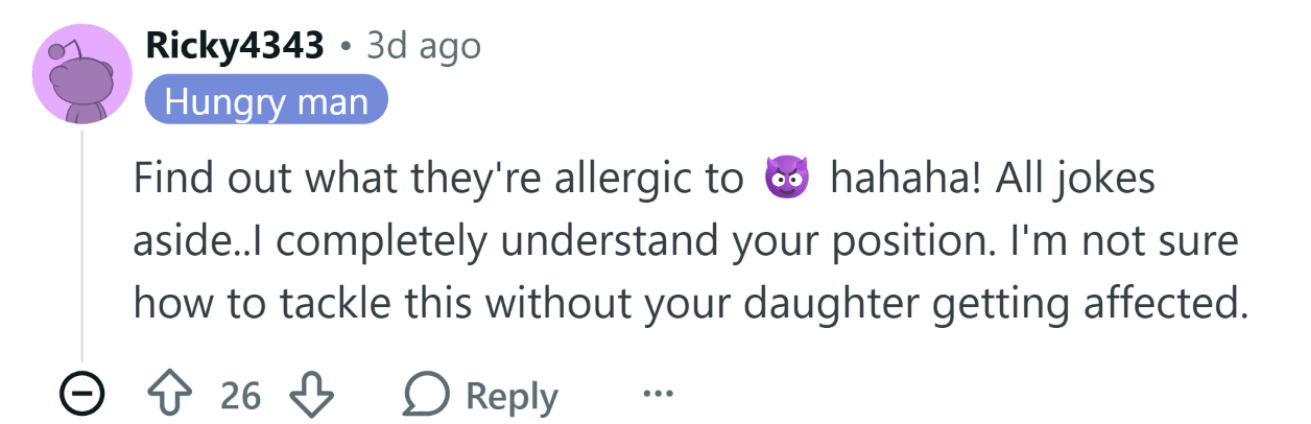Viewport: 1311px width, 424px height.
Task: Click the vote score 26
Action: click(240, 396)
